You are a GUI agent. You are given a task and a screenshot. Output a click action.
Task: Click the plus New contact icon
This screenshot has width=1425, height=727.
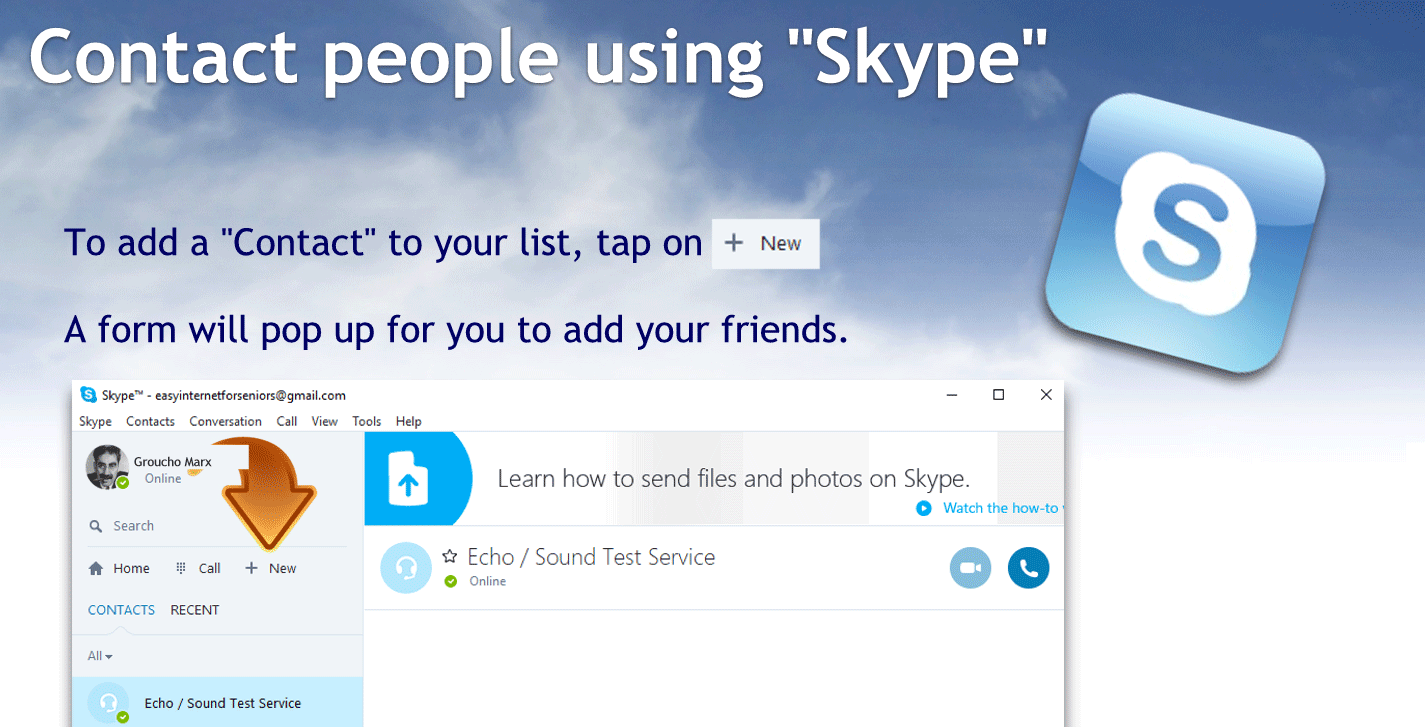[251, 568]
